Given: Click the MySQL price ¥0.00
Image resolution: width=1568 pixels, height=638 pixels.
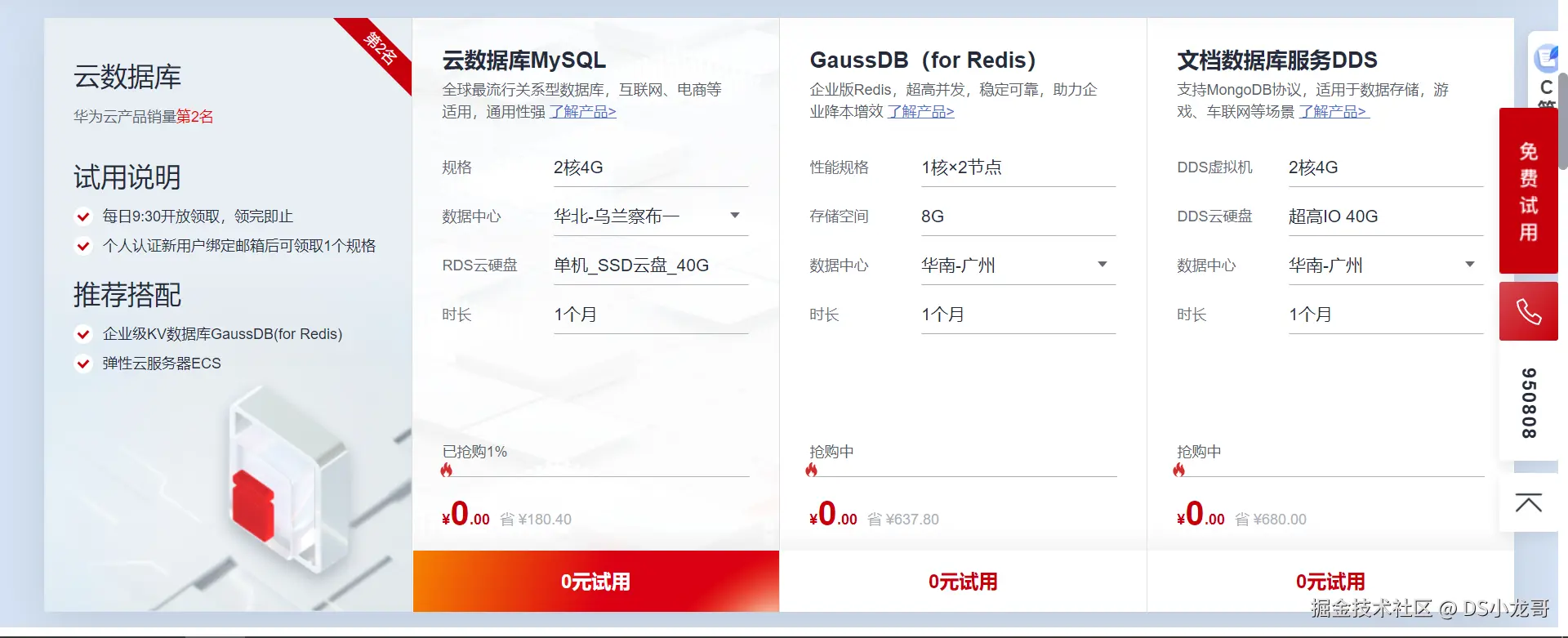Looking at the screenshot, I should click(x=465, y=515).
